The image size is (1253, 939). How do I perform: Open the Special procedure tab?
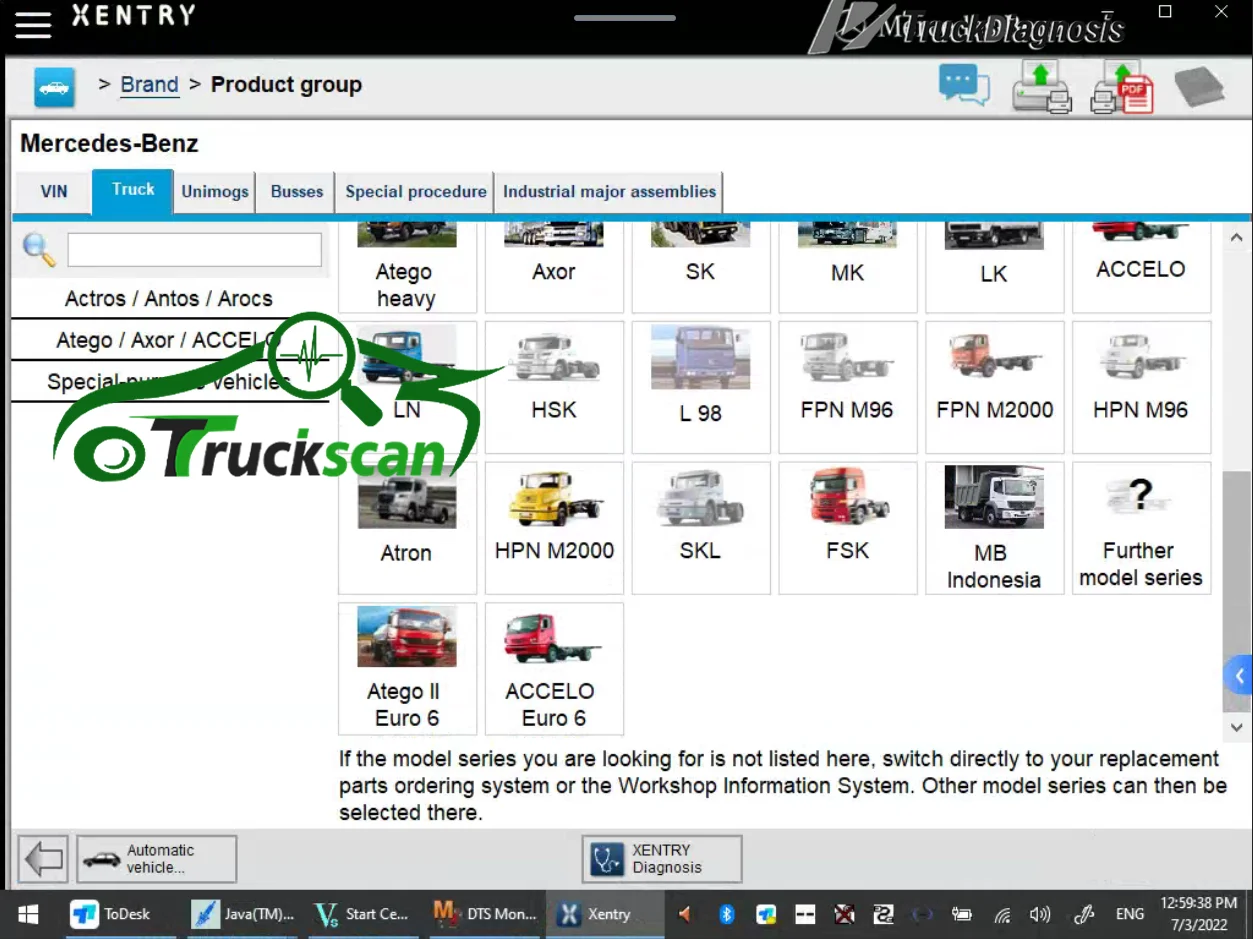click(x=415, y=192)
